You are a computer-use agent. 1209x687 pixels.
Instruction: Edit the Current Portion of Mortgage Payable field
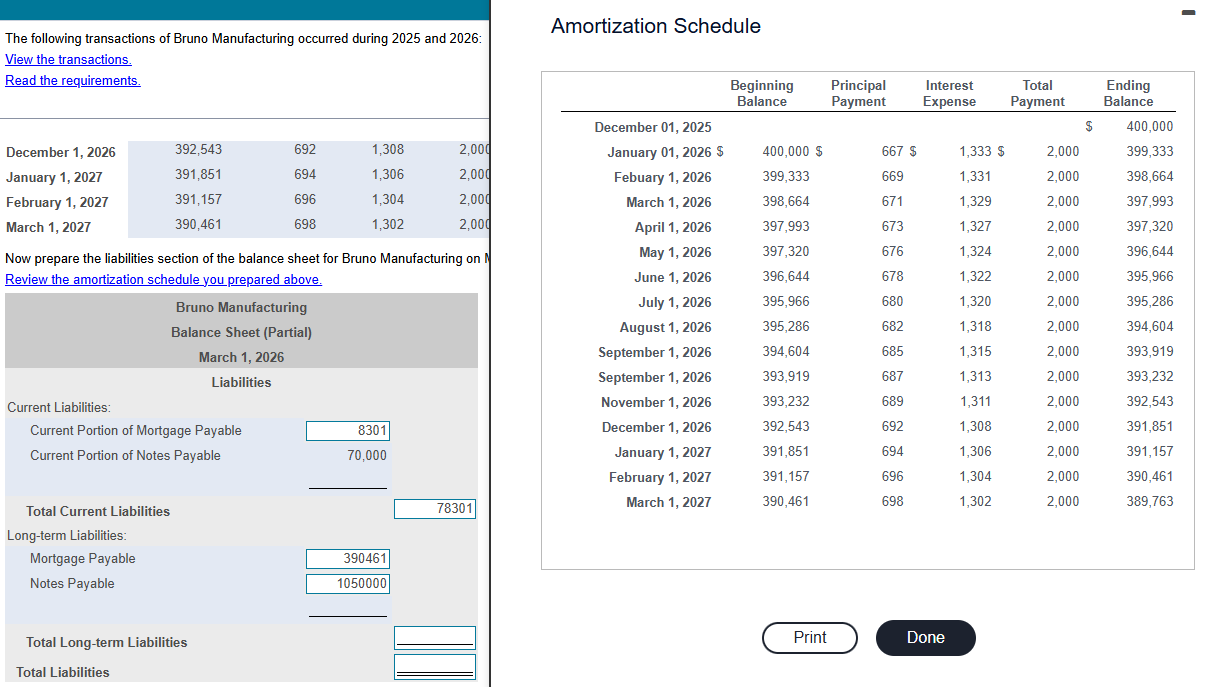tap(348, 431)
